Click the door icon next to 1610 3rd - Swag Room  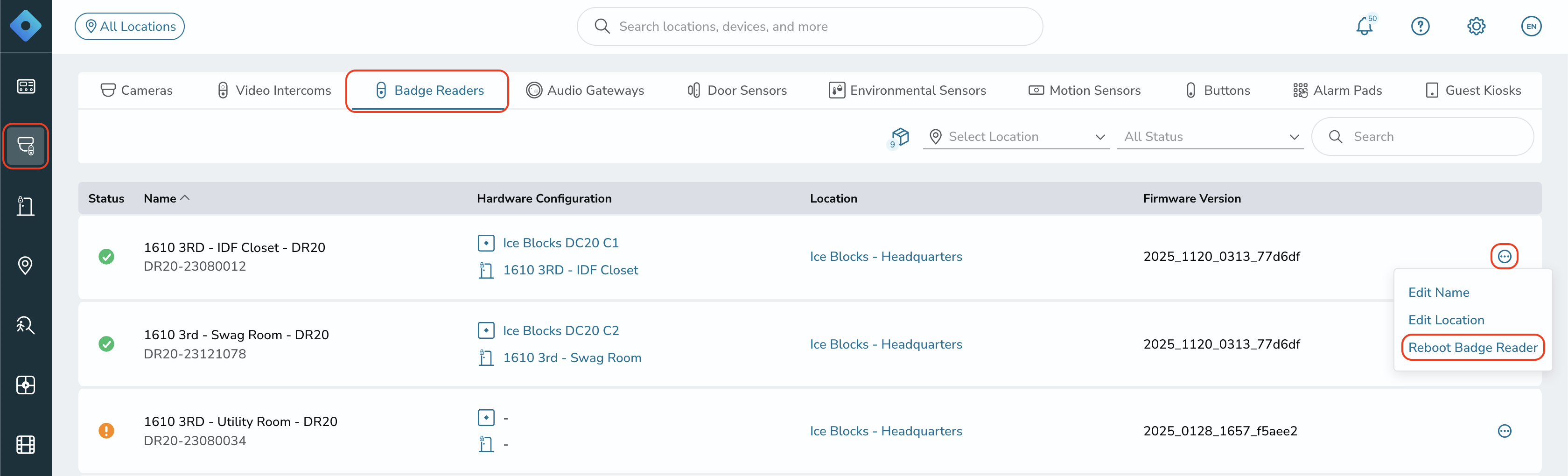coord(486,358)
